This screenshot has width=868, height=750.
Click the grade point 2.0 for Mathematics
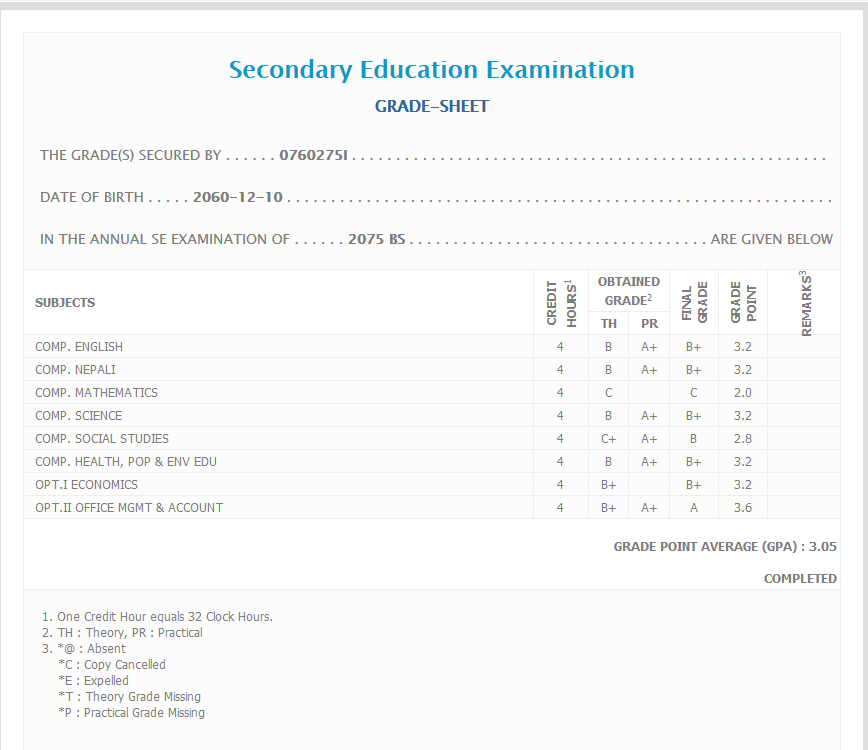(742, 393)
